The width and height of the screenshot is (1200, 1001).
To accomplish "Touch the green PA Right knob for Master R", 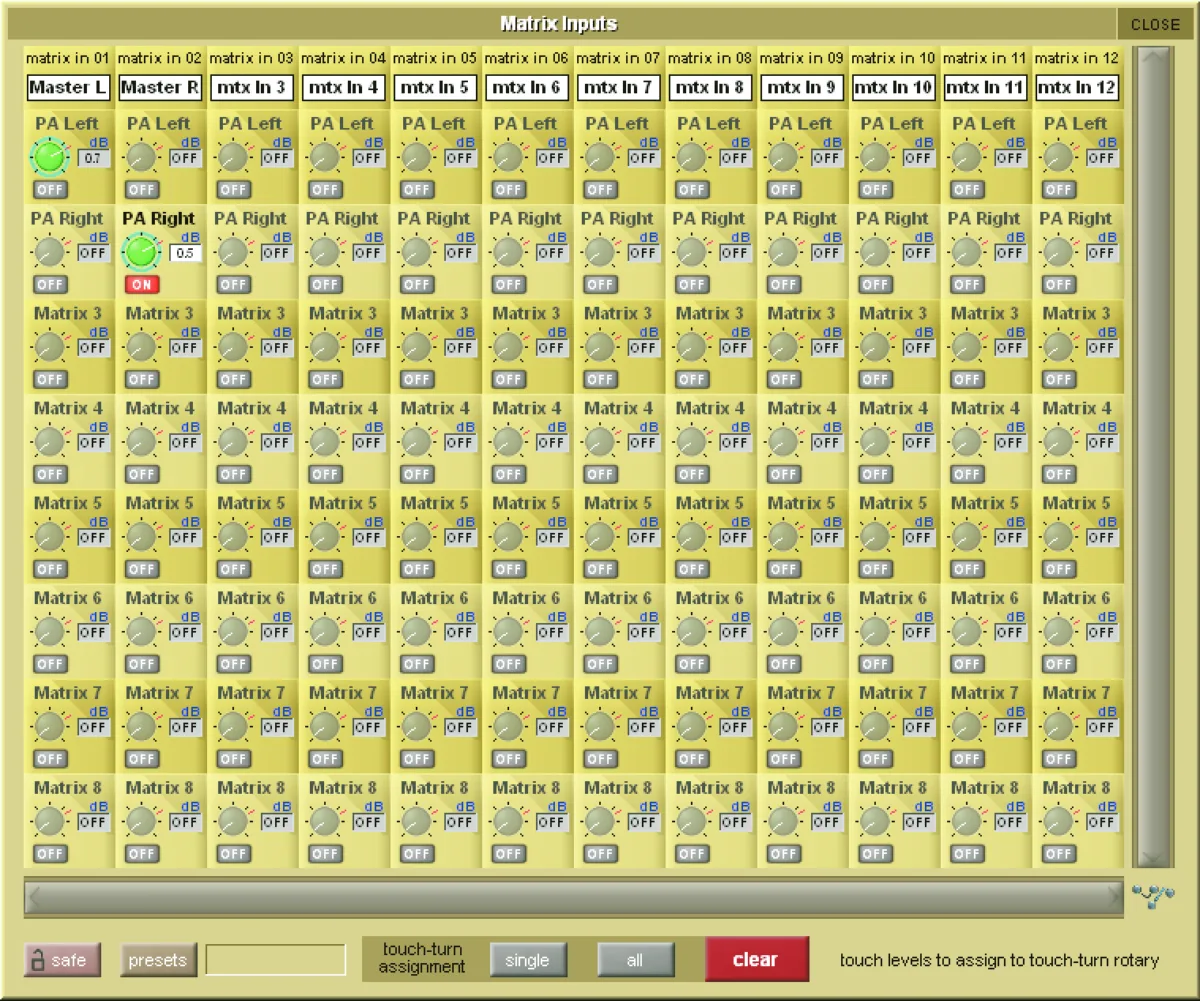I will [x=140, y=251].
